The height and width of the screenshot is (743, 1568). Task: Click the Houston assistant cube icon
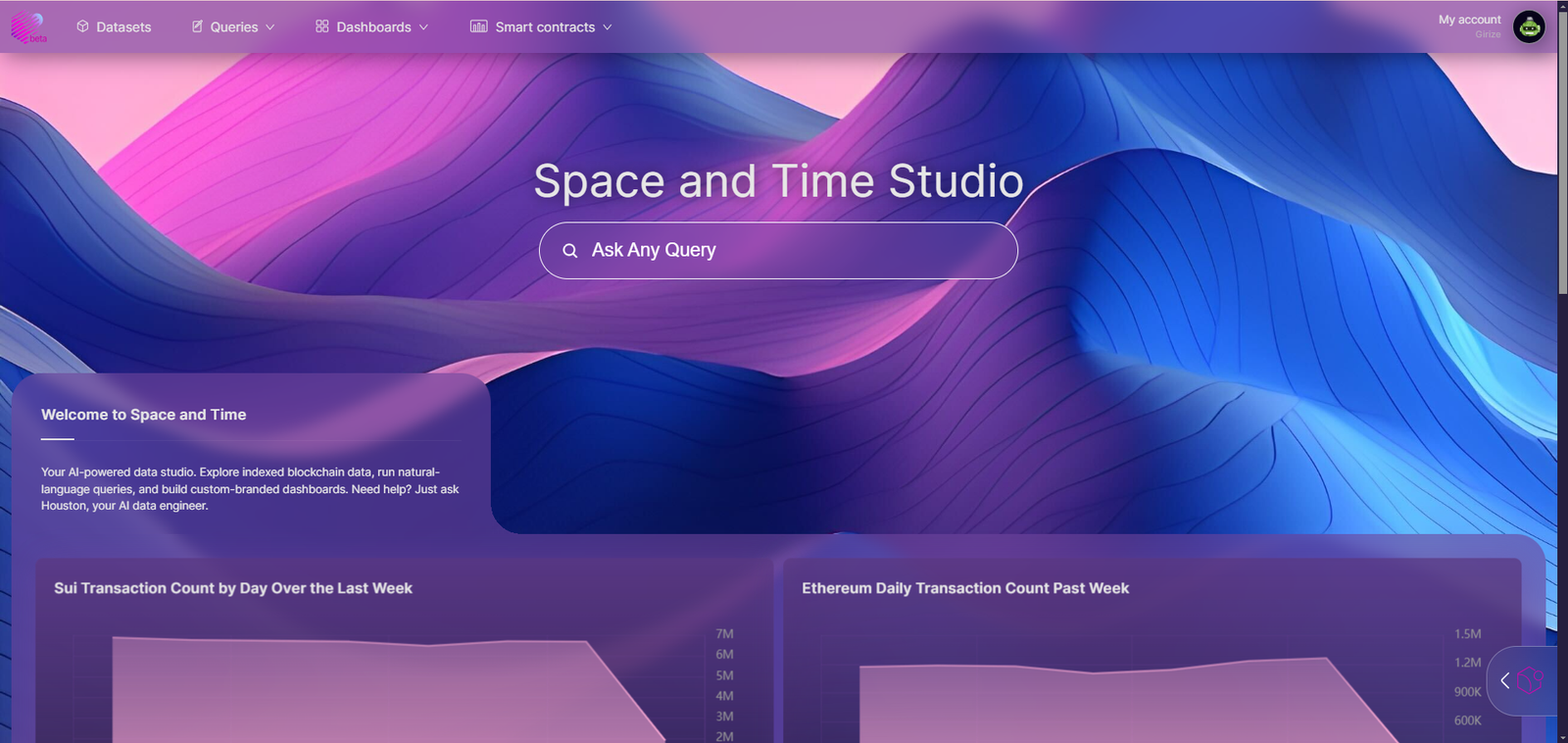click(x=1530, y=679)
